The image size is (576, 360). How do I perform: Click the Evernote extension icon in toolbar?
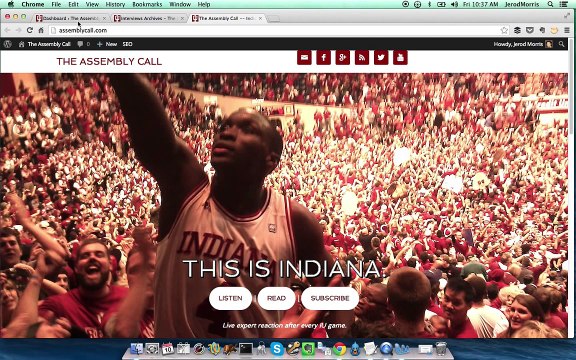(541, 30)
